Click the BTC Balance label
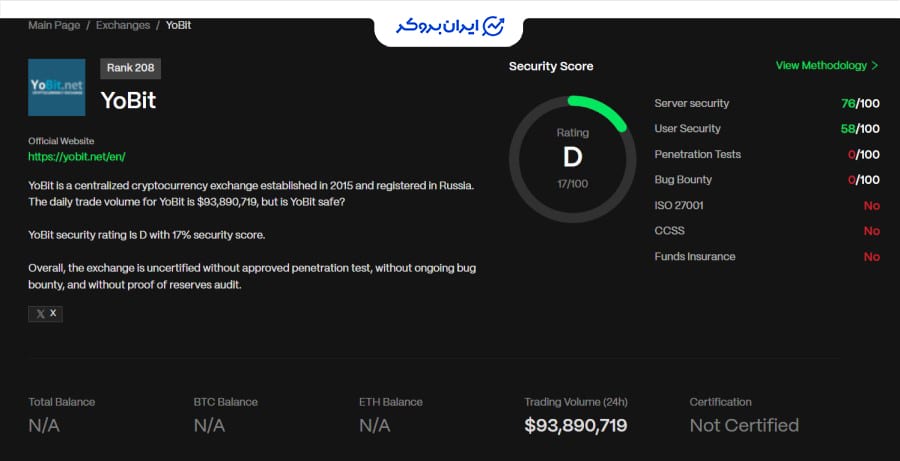Screen dimensions: 900x461 (x=226, y=402)
